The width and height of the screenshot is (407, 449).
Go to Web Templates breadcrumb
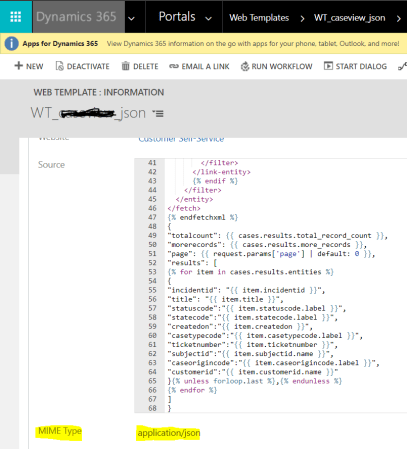pyautogui.click(x=259, y=18)
